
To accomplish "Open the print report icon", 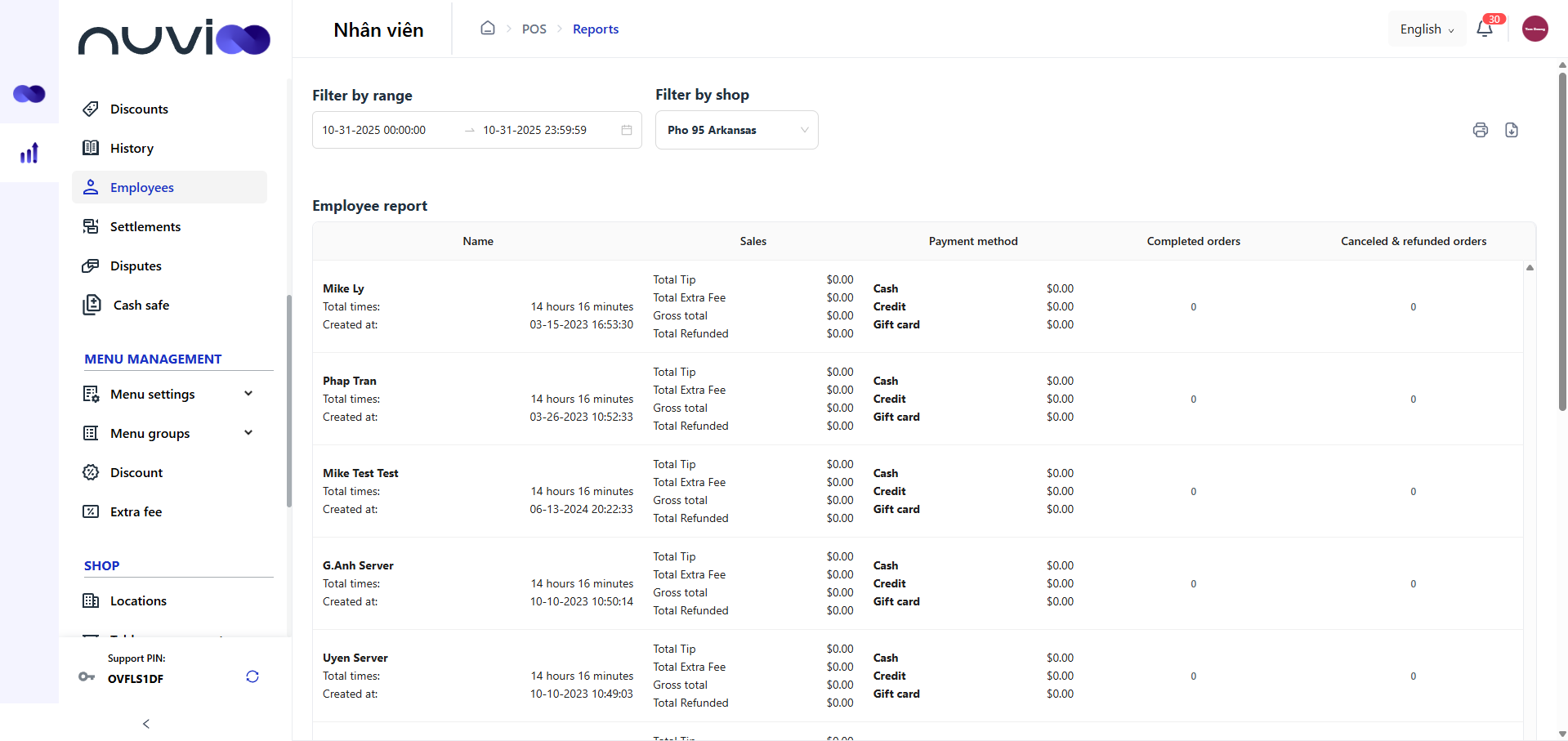I will click(x=1481, y=130).
